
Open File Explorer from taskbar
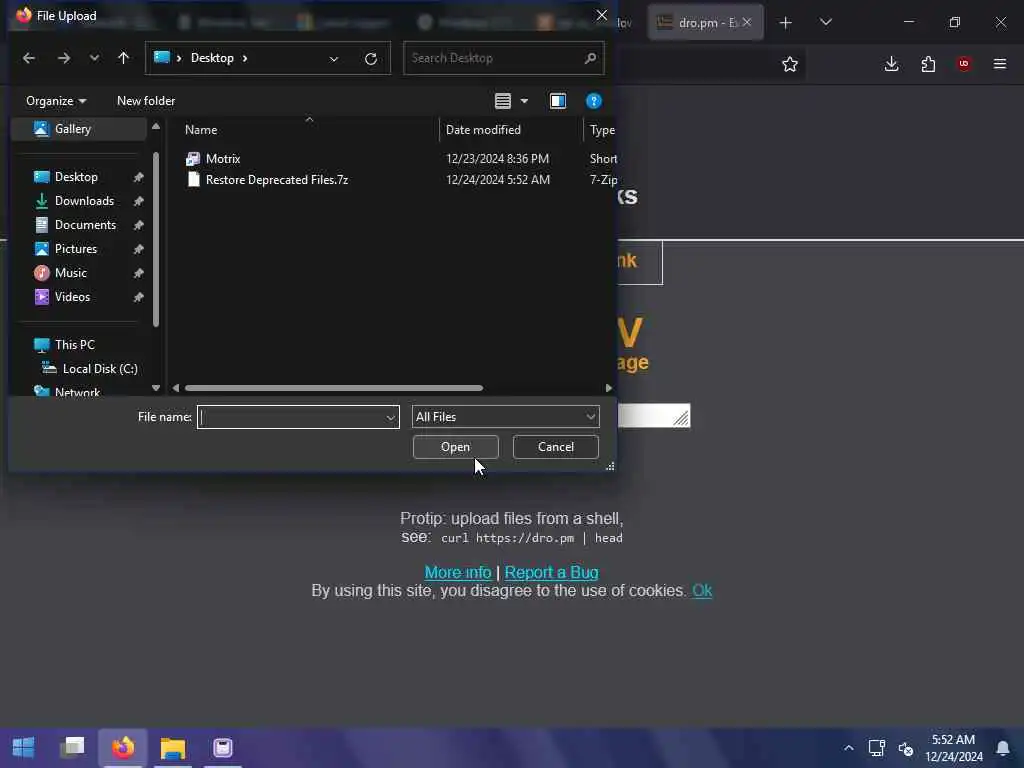(173, 748)
